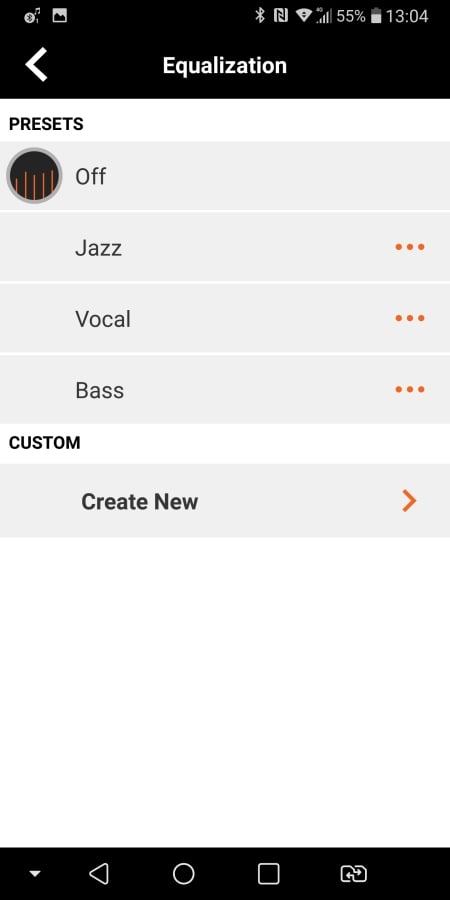The image size is (450, 900).
Task: Tap the picture notification icon in the status bar
Action: tap(60, 16)
